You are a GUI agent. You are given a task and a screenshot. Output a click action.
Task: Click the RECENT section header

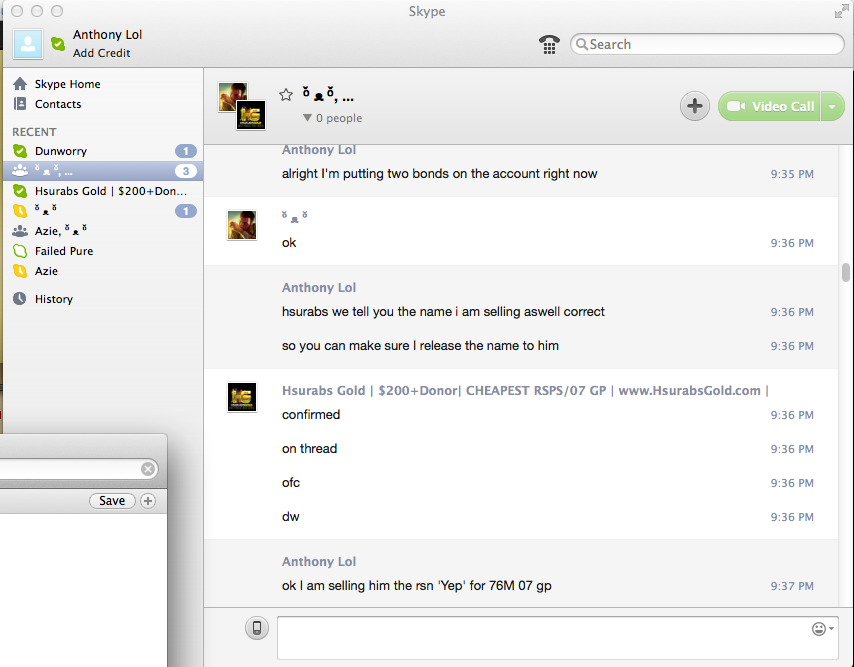(x=34, y=132)
